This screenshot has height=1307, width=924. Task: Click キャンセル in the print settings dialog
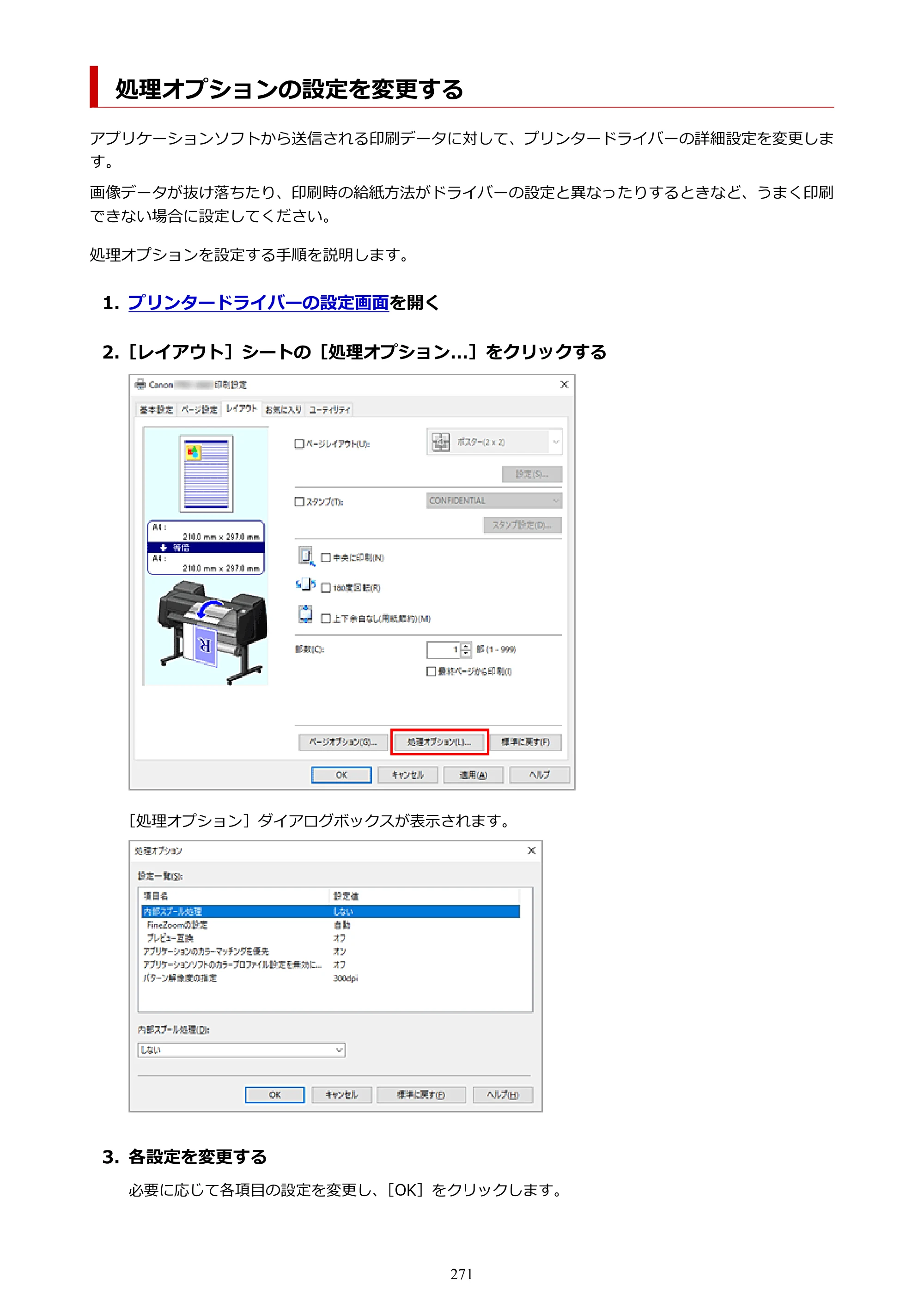[x=407, y=775]
